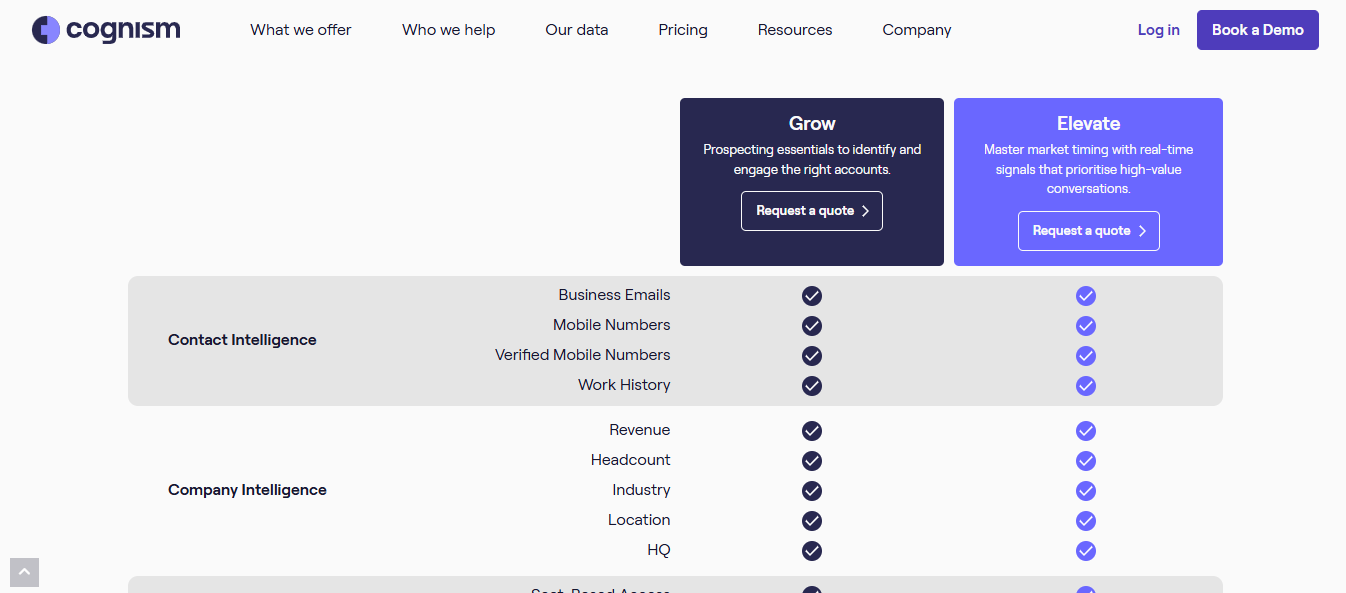Request a quote for the Grow plan
Screen dimensions: 1346x593
click(x=811, y=211)
